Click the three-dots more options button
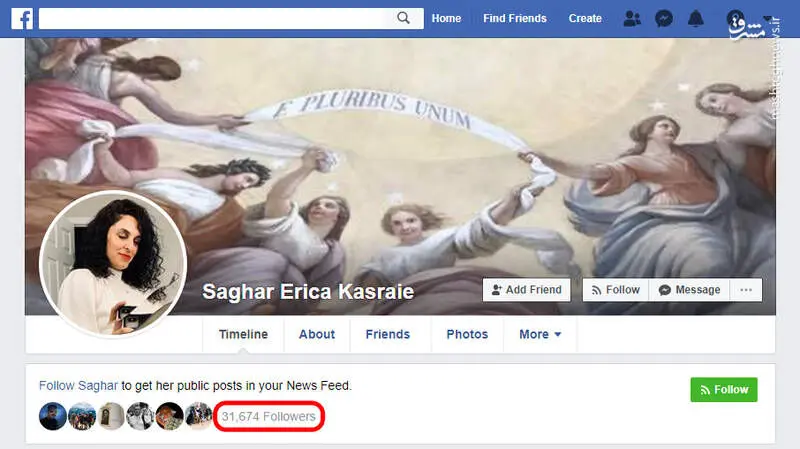 point(746,290)
